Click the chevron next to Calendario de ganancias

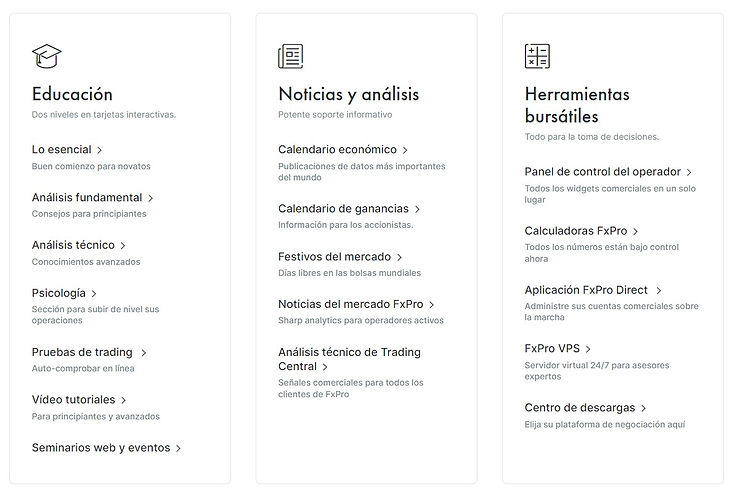[417, 210]
